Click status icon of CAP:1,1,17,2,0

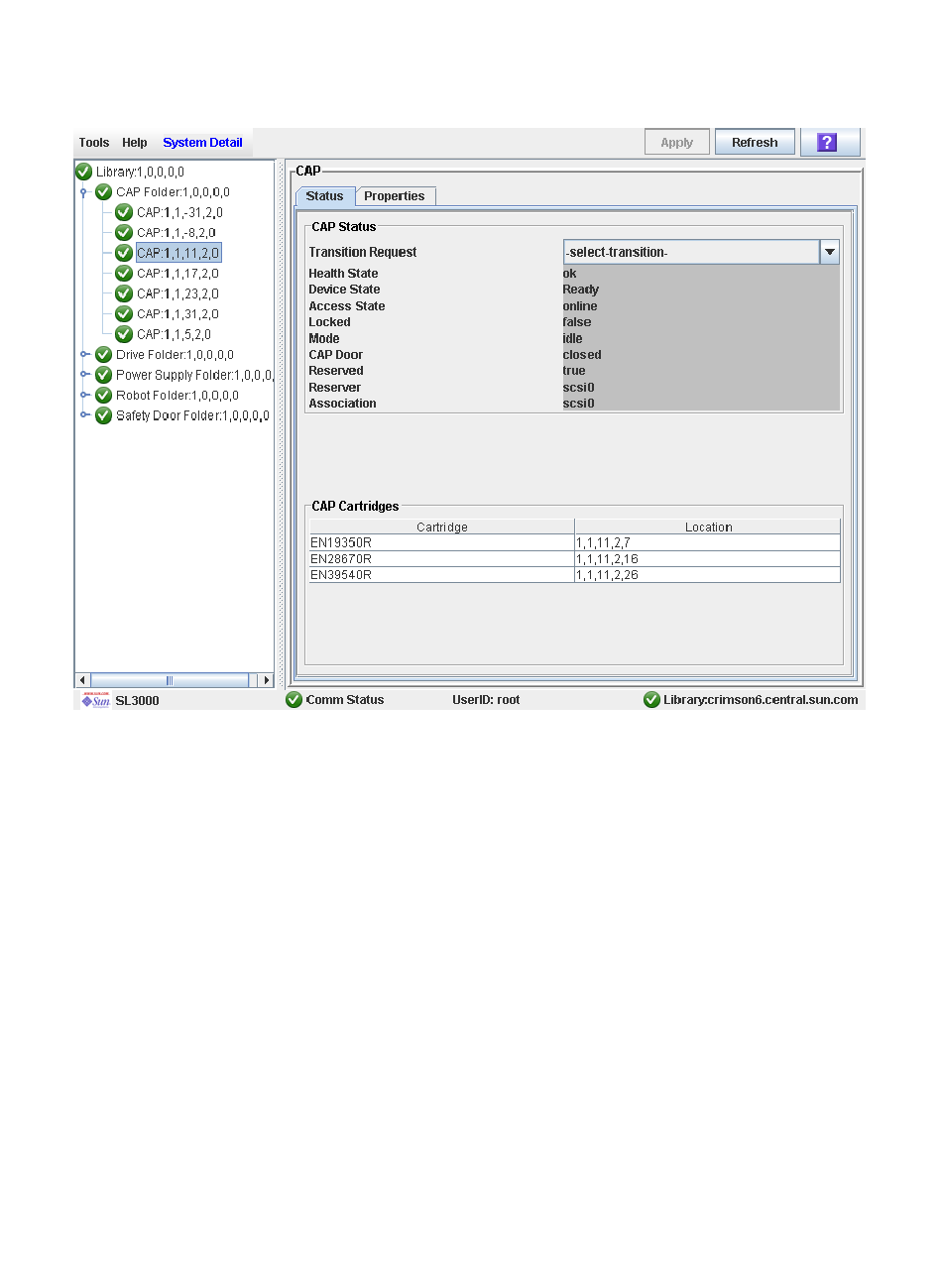click(124, 274)
